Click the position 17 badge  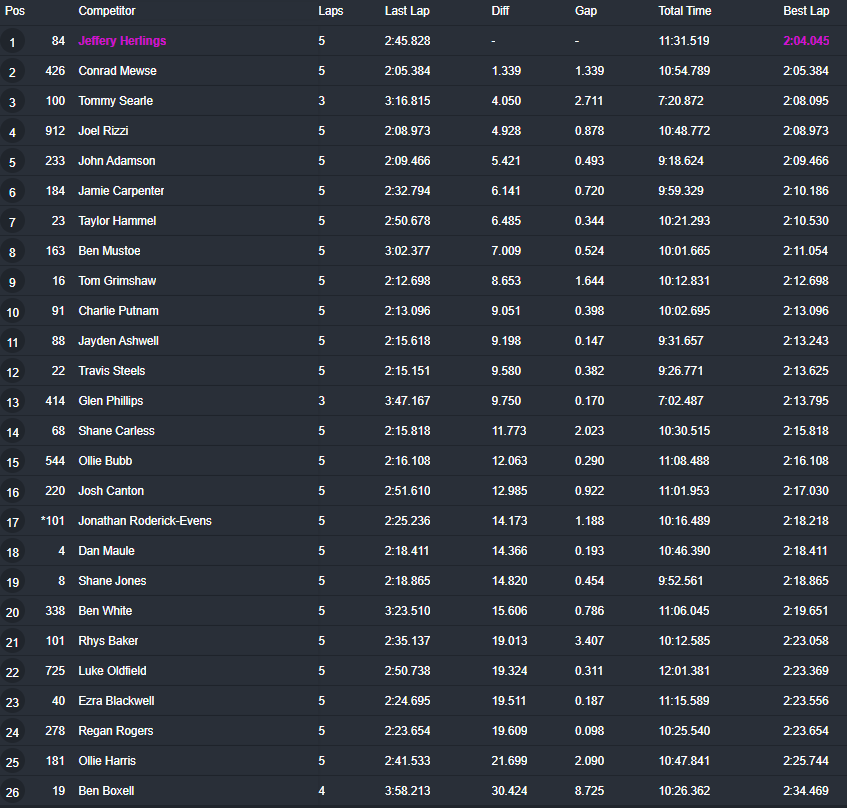pos(12,522)
